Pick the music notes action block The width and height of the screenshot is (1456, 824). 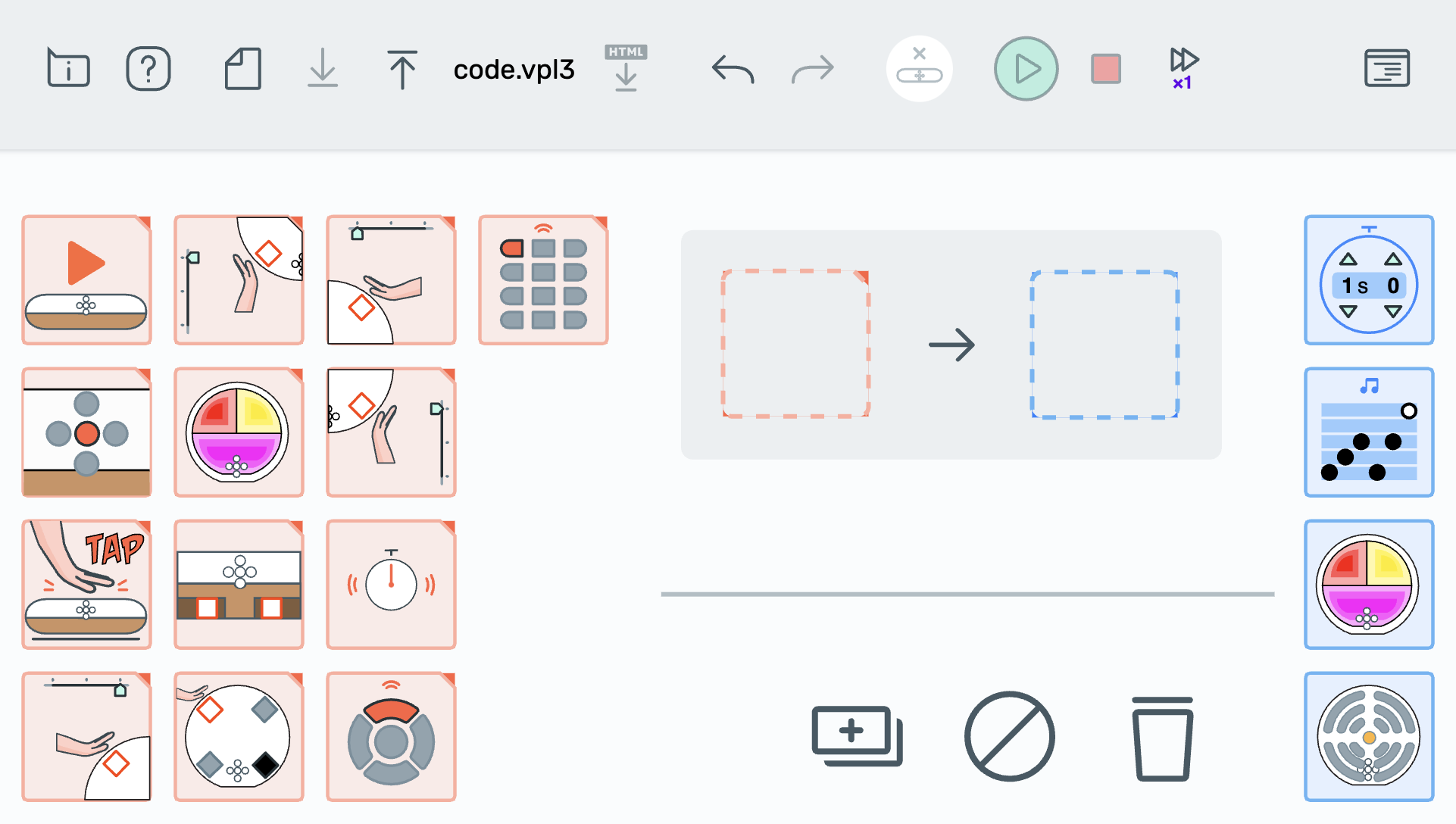[1368, 432]
